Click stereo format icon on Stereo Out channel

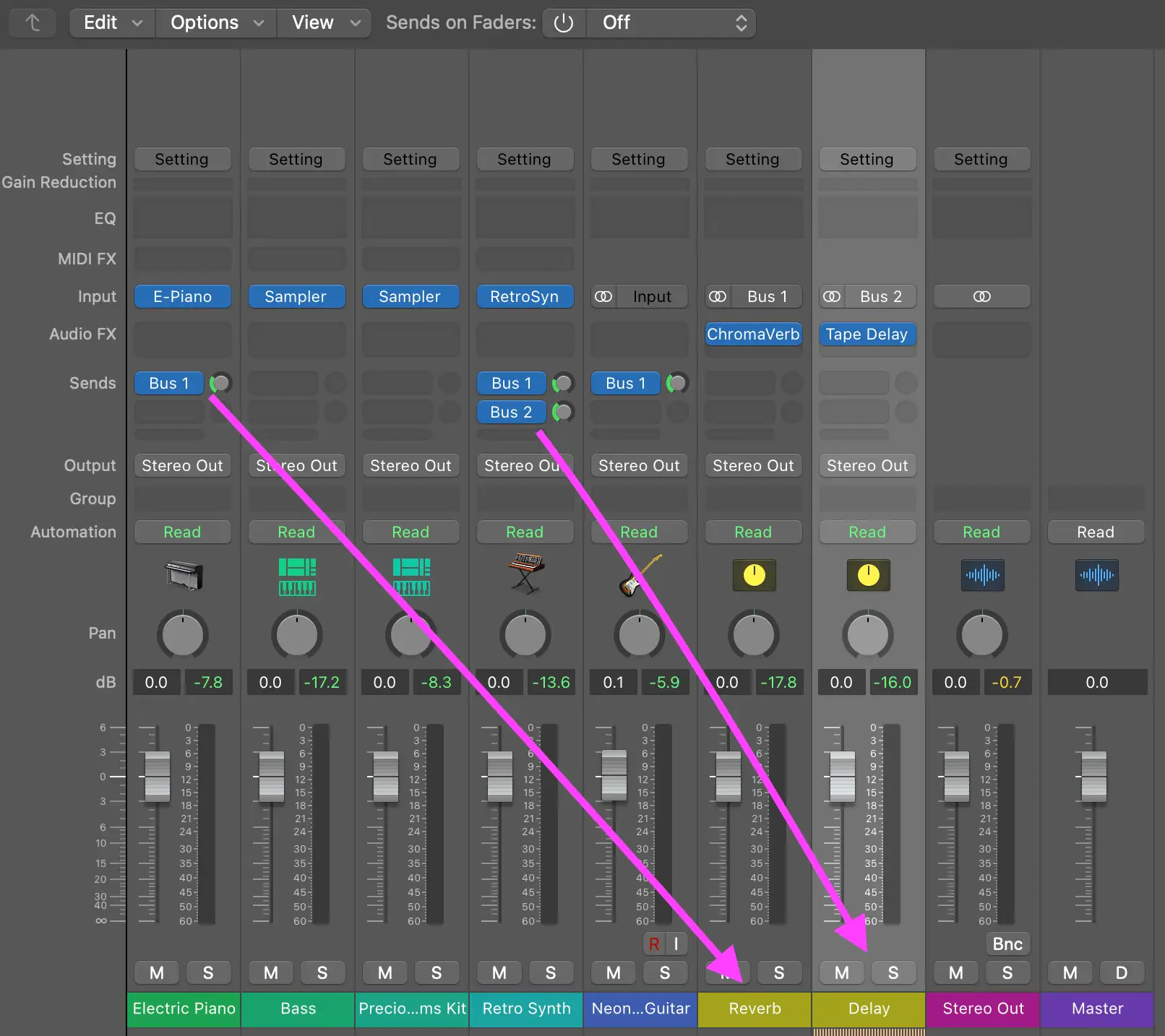[981, 296]
